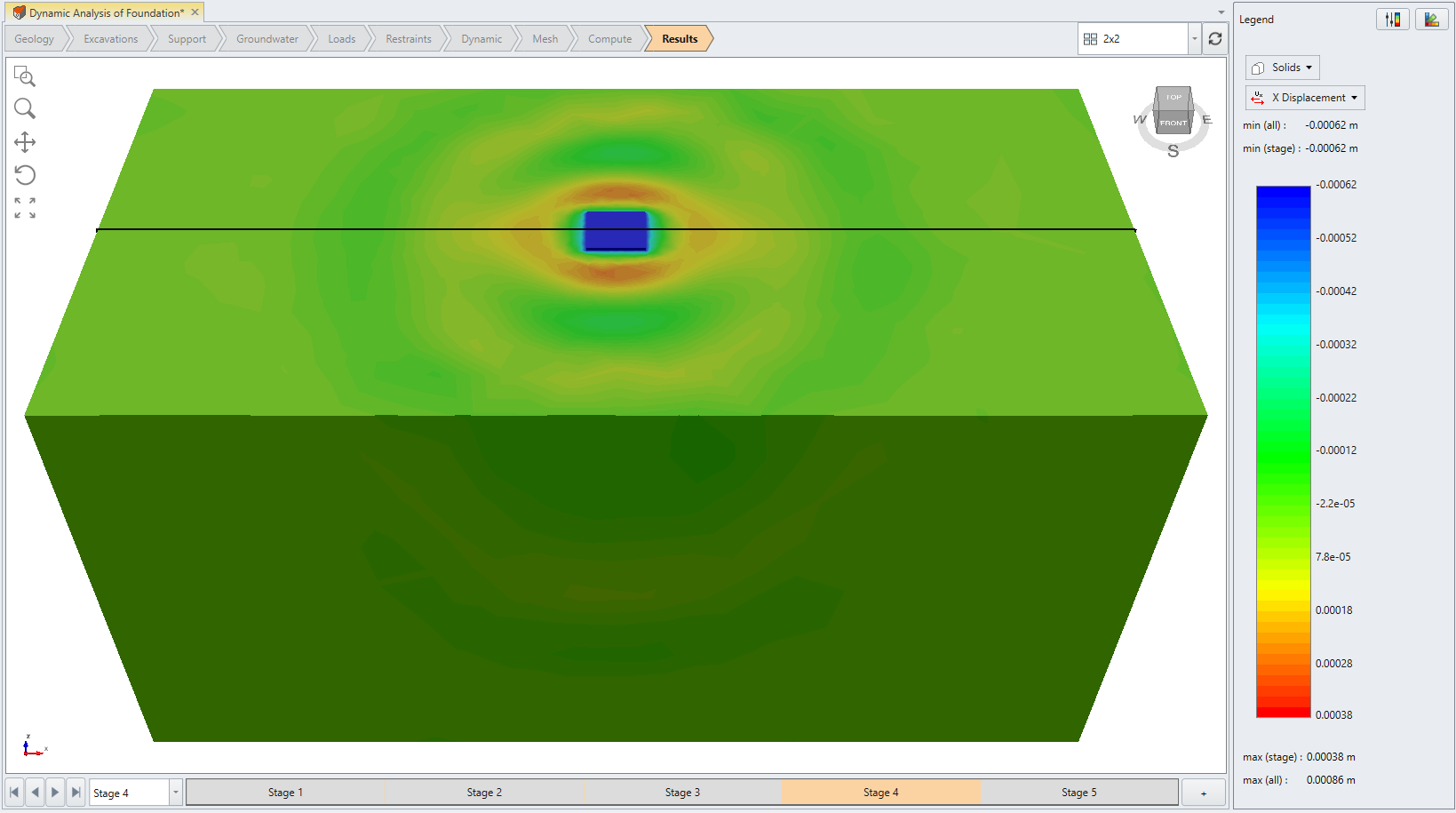1456x813 pixels.
Task: Click the FRONT face of view cube
Action: click(1174, 123)
